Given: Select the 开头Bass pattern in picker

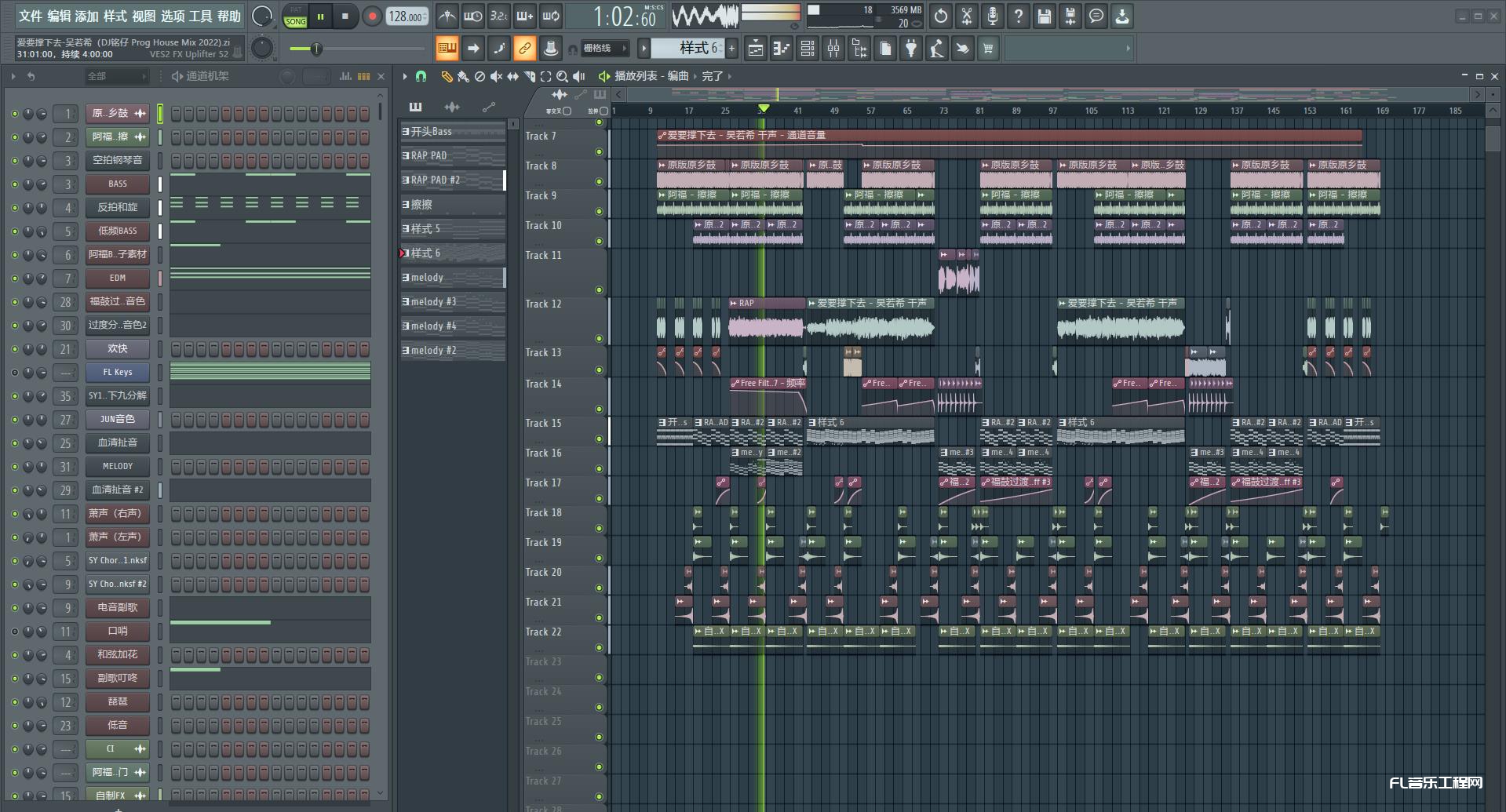Looking at the screenshot, I should [453, 131].
